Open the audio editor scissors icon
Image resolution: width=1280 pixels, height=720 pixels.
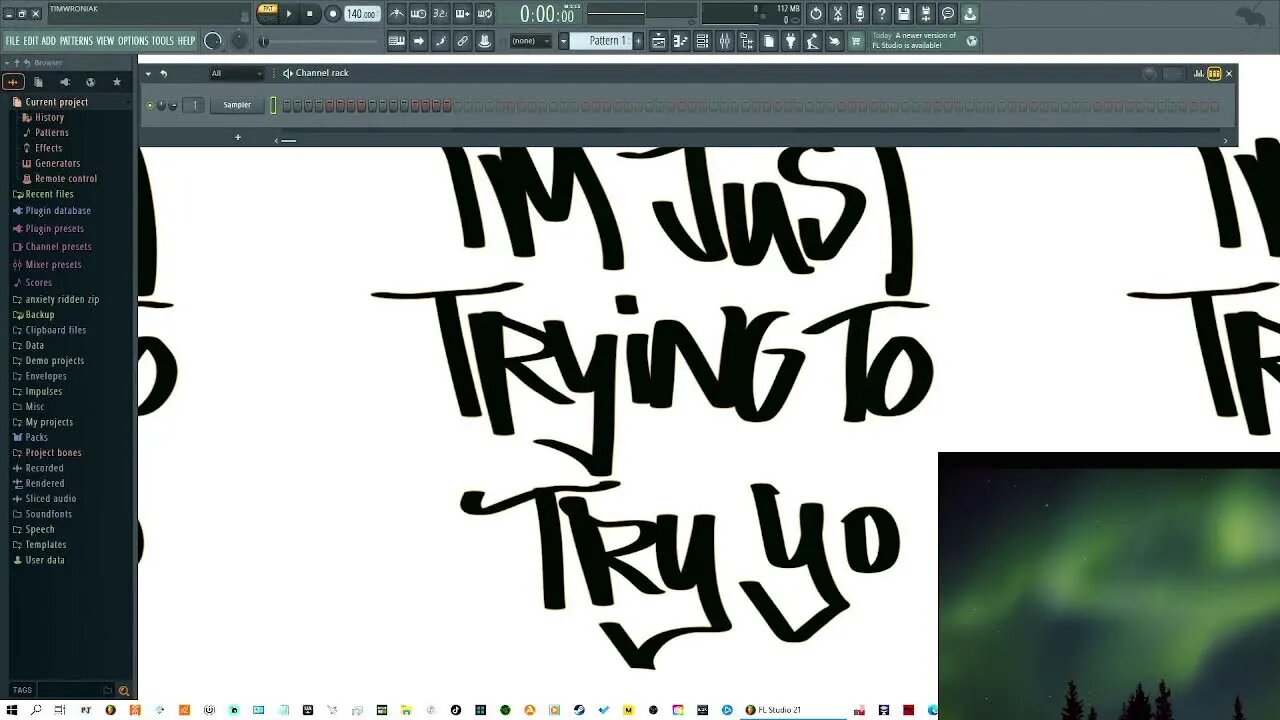pos(838,14)
